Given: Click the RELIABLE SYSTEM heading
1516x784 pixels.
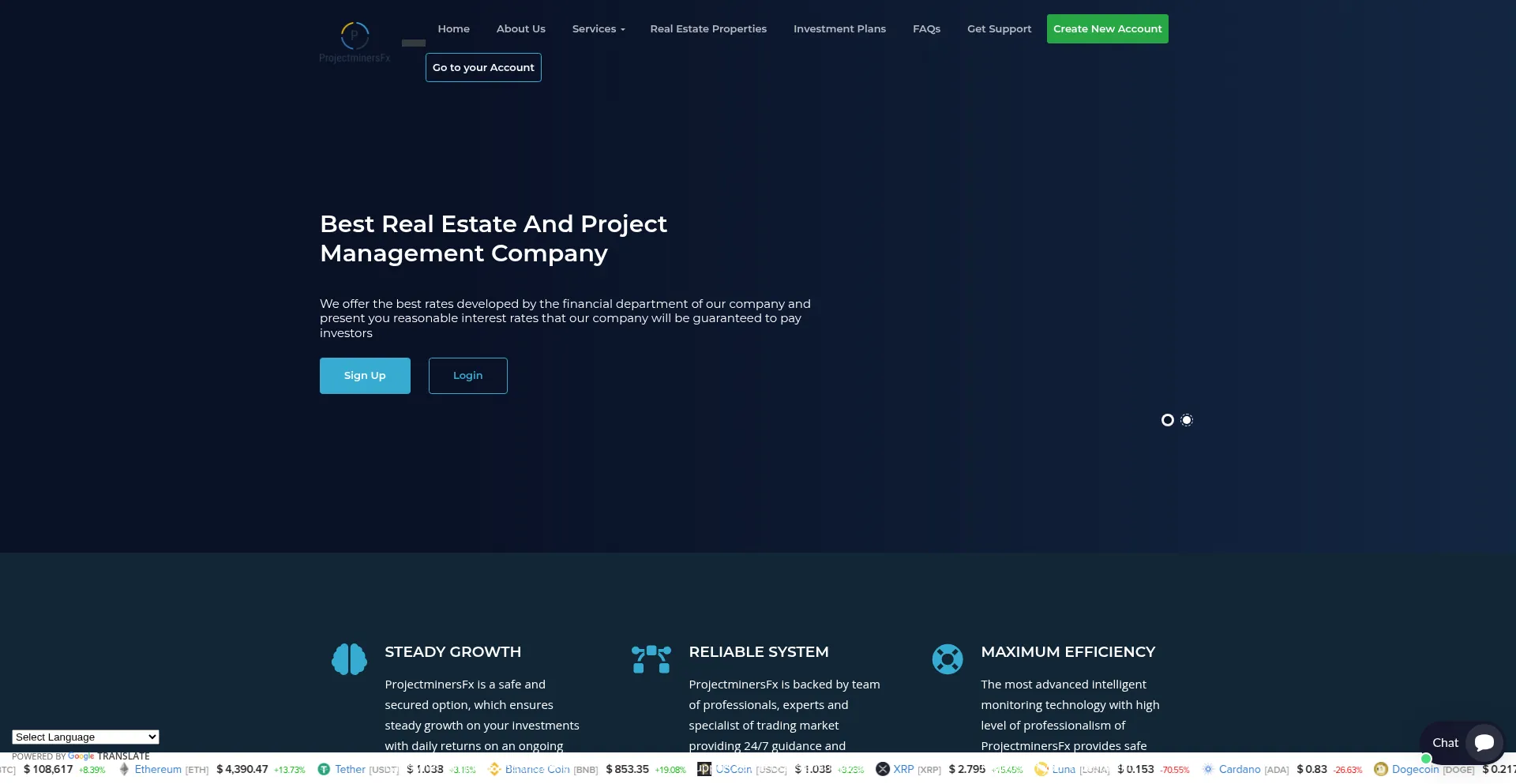Looking at the screenshot, I should tap(758, 652).
